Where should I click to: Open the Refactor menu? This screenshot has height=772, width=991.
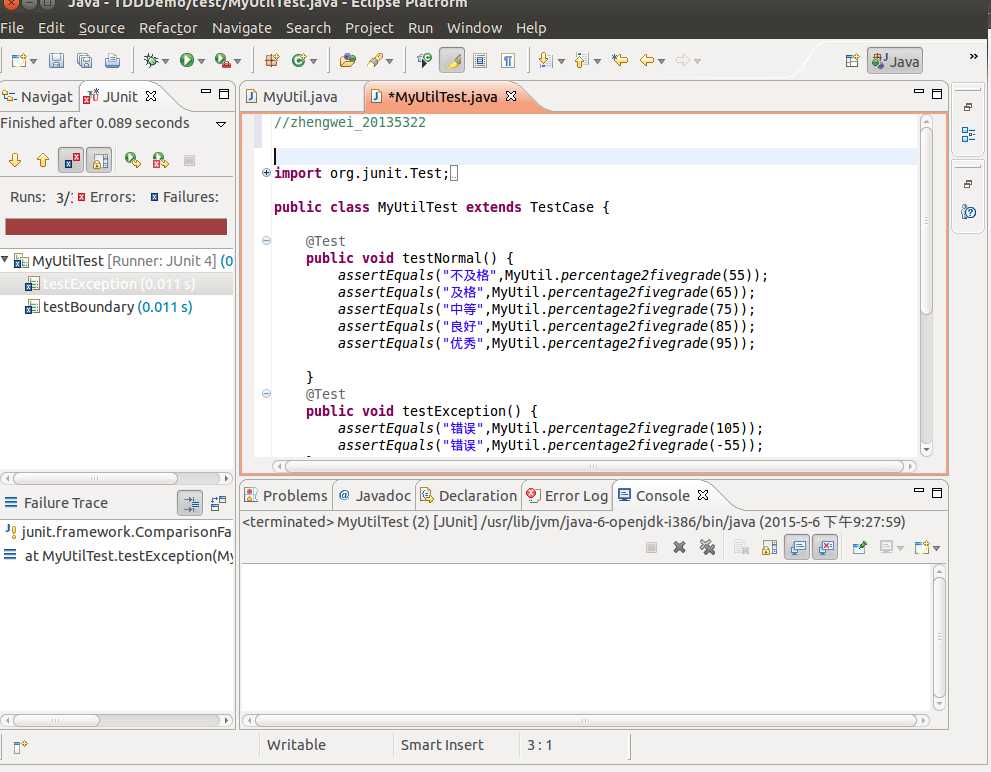[x=168, y=28]
